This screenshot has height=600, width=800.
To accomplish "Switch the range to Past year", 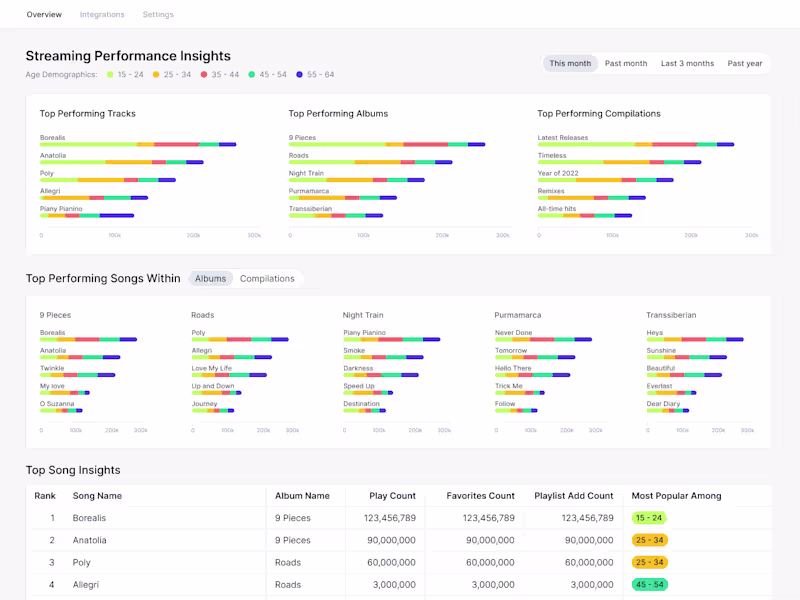I will 745,63.
